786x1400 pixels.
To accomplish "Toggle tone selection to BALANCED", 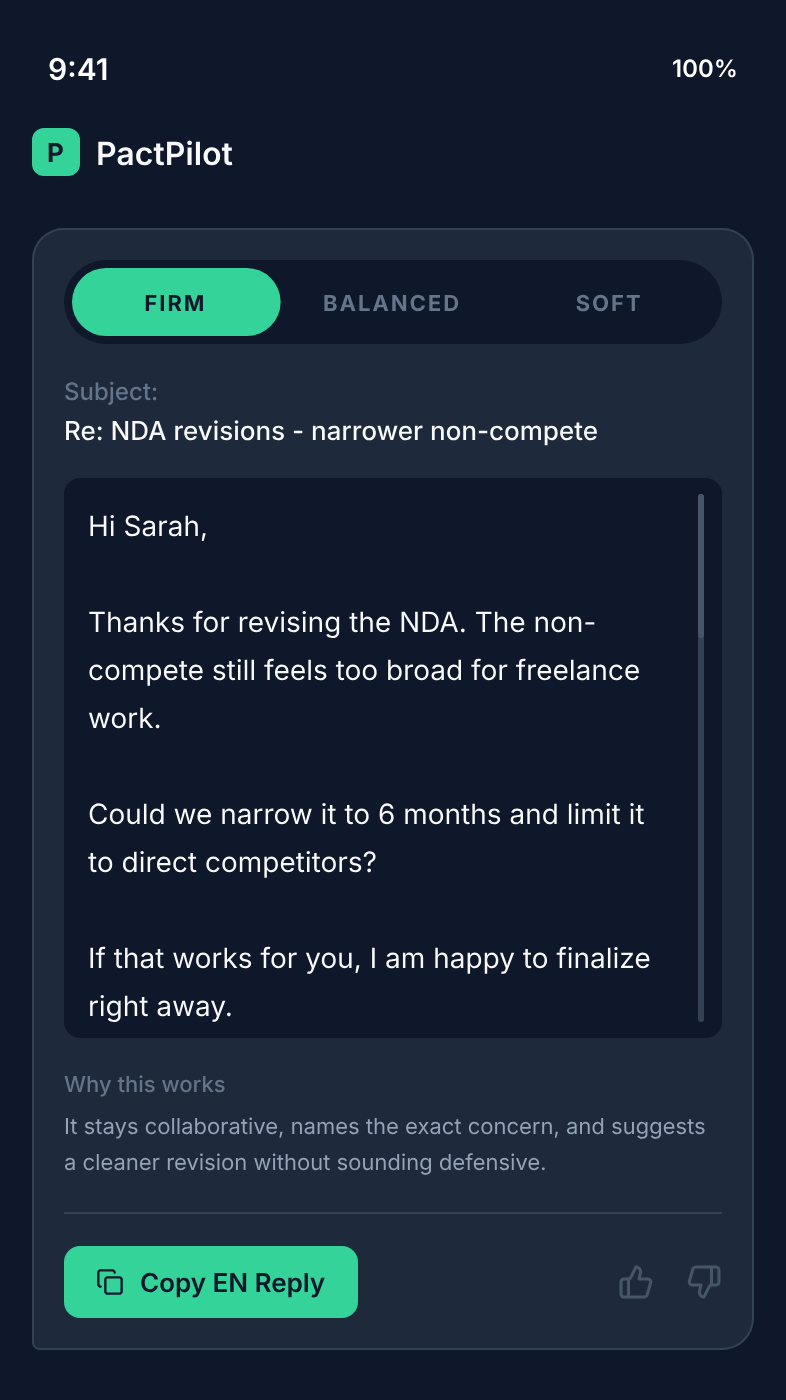I will [390, 302].
